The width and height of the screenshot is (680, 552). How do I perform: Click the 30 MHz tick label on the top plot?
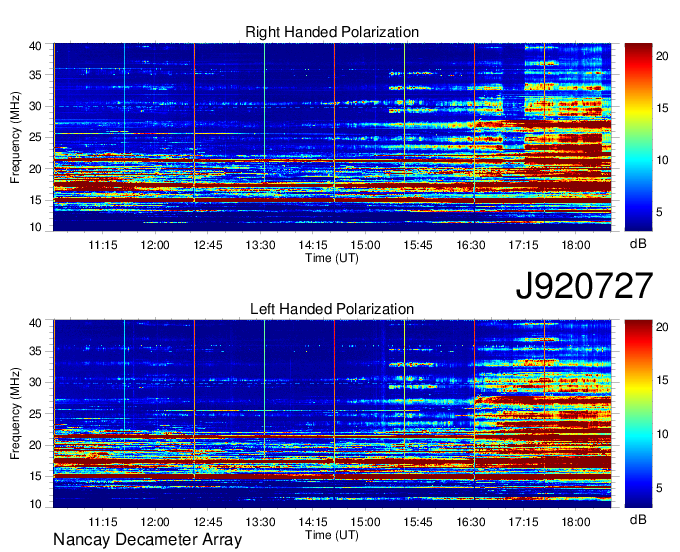coord(35,106)
